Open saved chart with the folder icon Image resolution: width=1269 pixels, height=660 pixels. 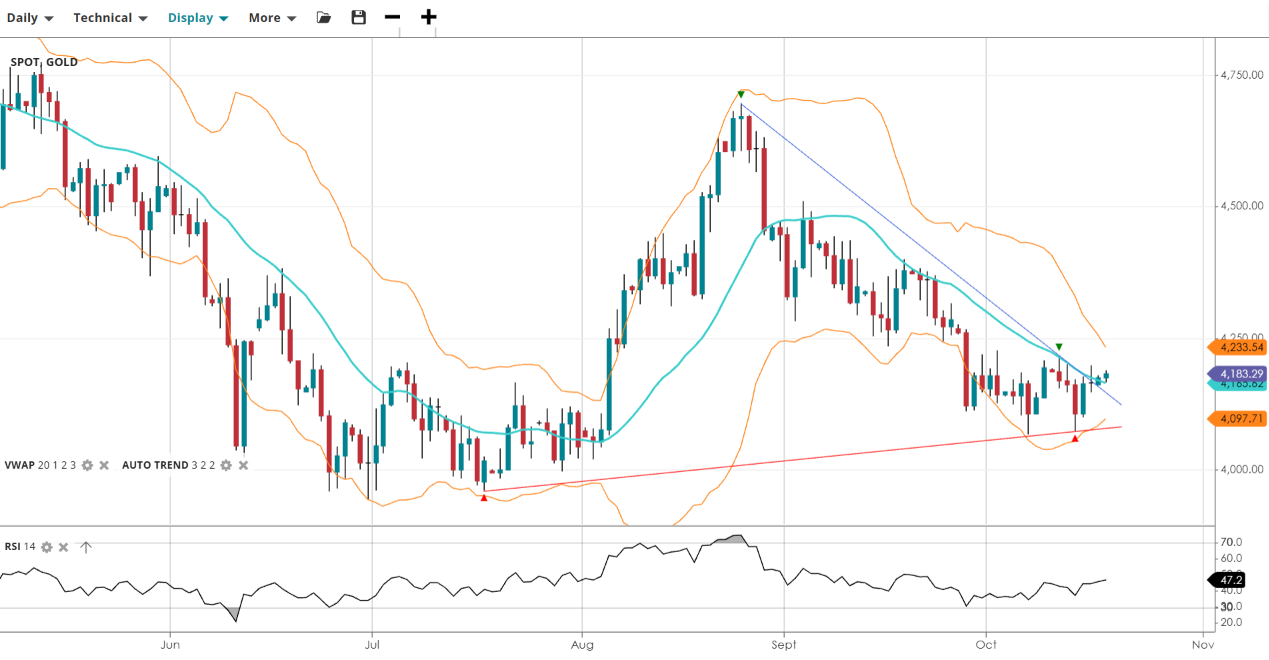(323, 17)
